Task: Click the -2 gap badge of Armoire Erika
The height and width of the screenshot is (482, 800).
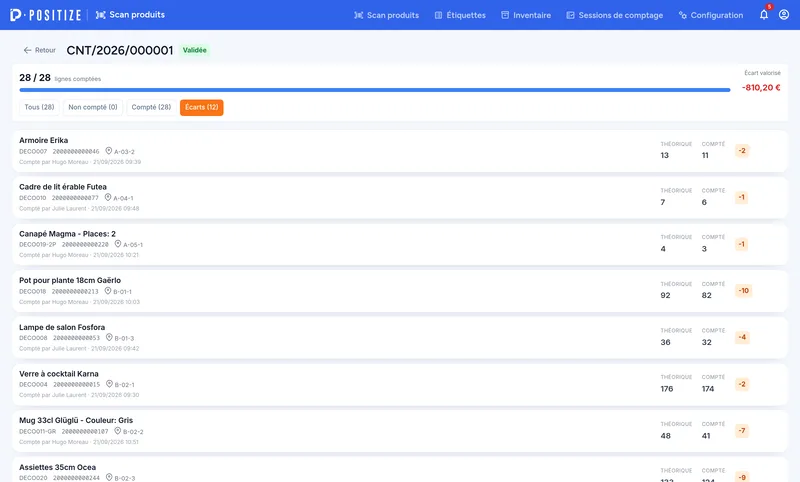Action: 742,150
